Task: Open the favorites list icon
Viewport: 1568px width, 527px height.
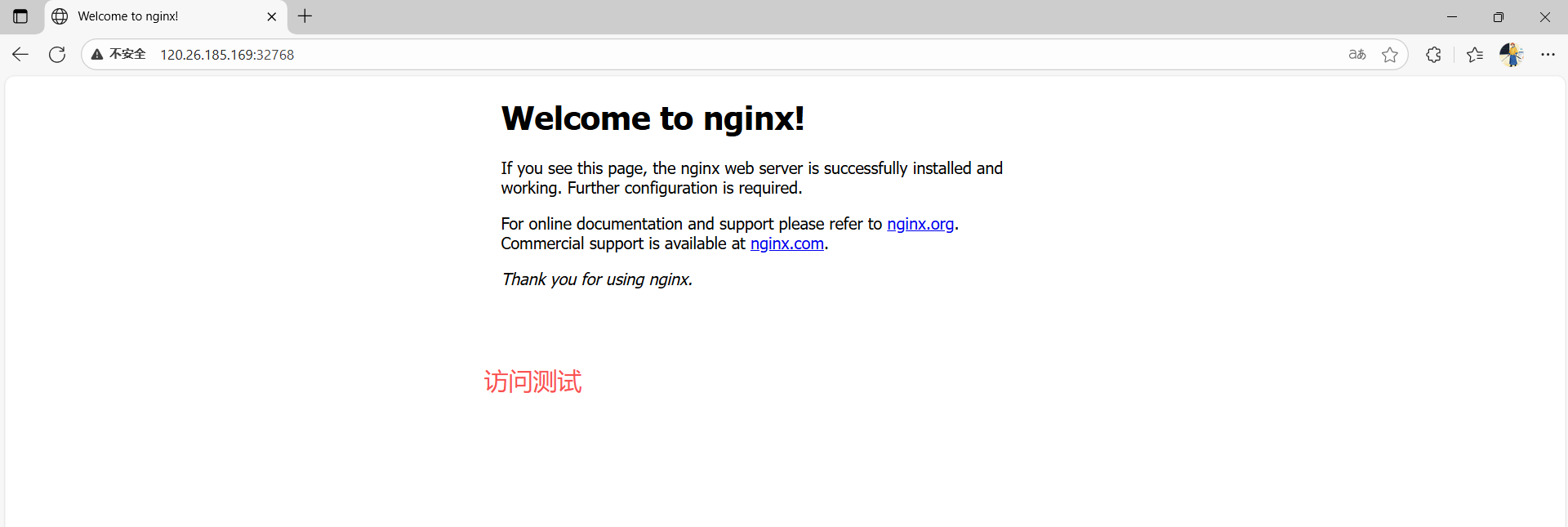Action: pos(1475,55)
